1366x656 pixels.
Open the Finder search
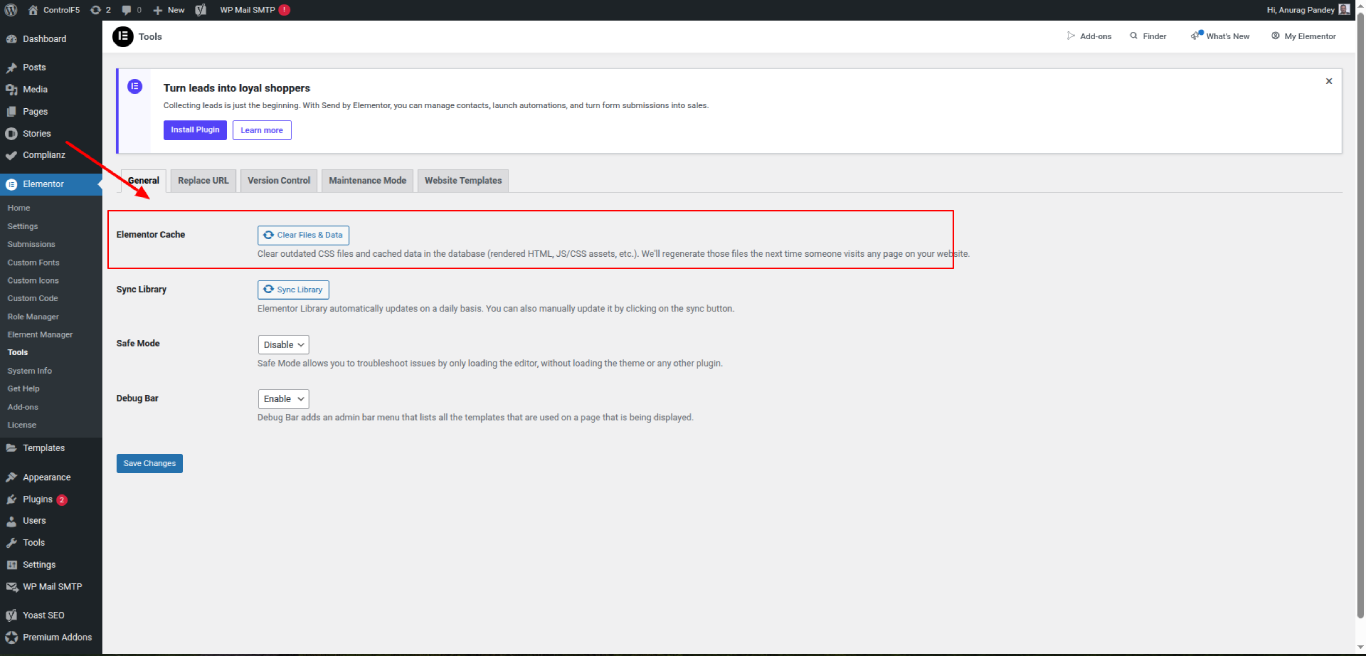click(x=1148, y=36)
